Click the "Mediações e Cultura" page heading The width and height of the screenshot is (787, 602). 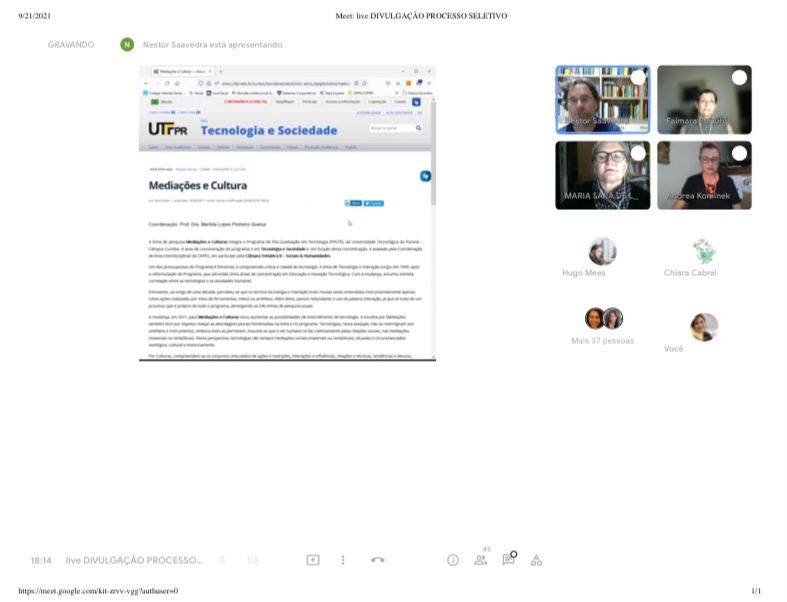click(x=198, y=186)
